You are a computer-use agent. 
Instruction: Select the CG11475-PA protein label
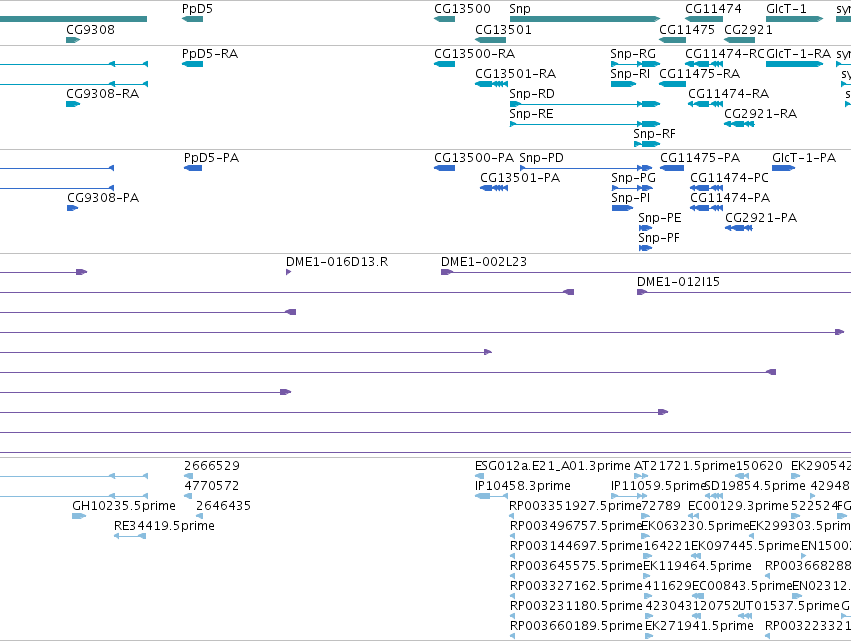point(700,157)
